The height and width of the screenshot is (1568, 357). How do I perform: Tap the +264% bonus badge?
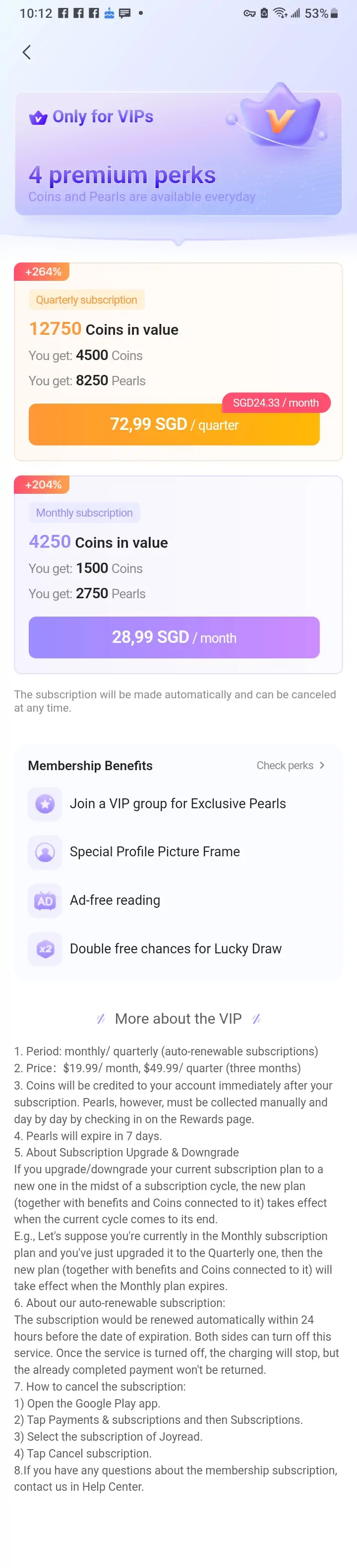pyautogui.click(x=43, y=272)
